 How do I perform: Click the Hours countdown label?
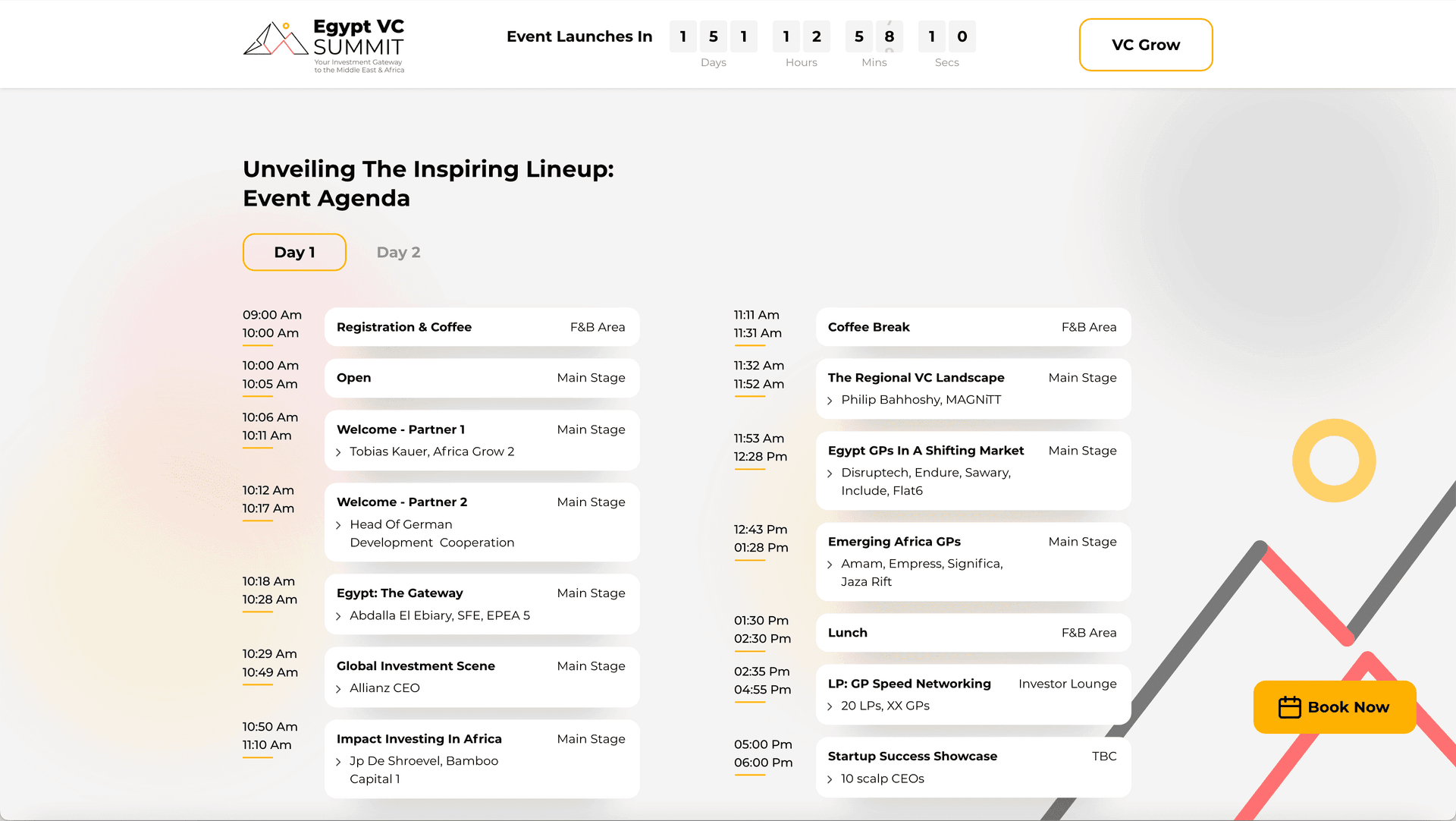(802, 62)
